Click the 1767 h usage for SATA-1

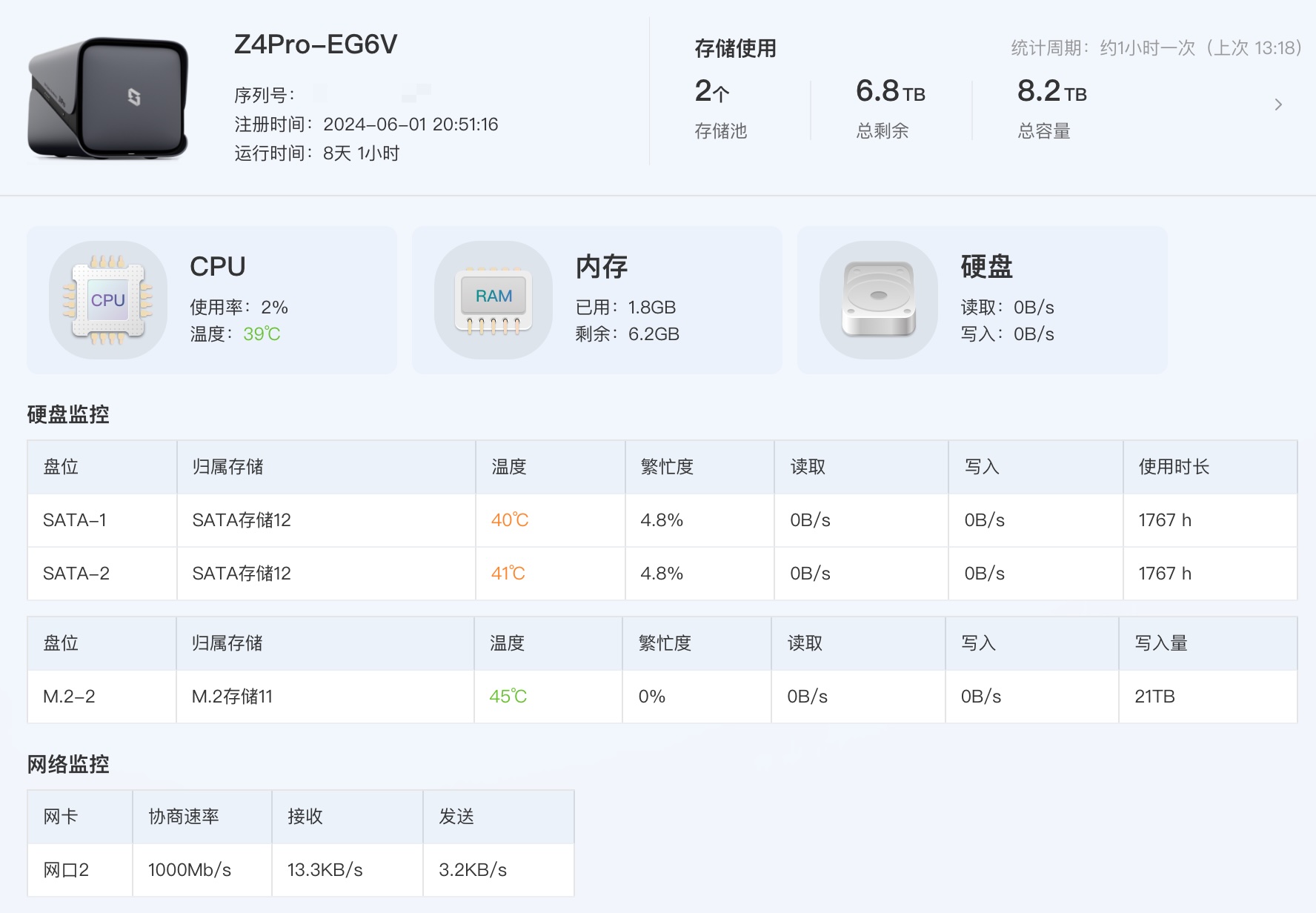pyautogui.click(x=1165, y=520)
